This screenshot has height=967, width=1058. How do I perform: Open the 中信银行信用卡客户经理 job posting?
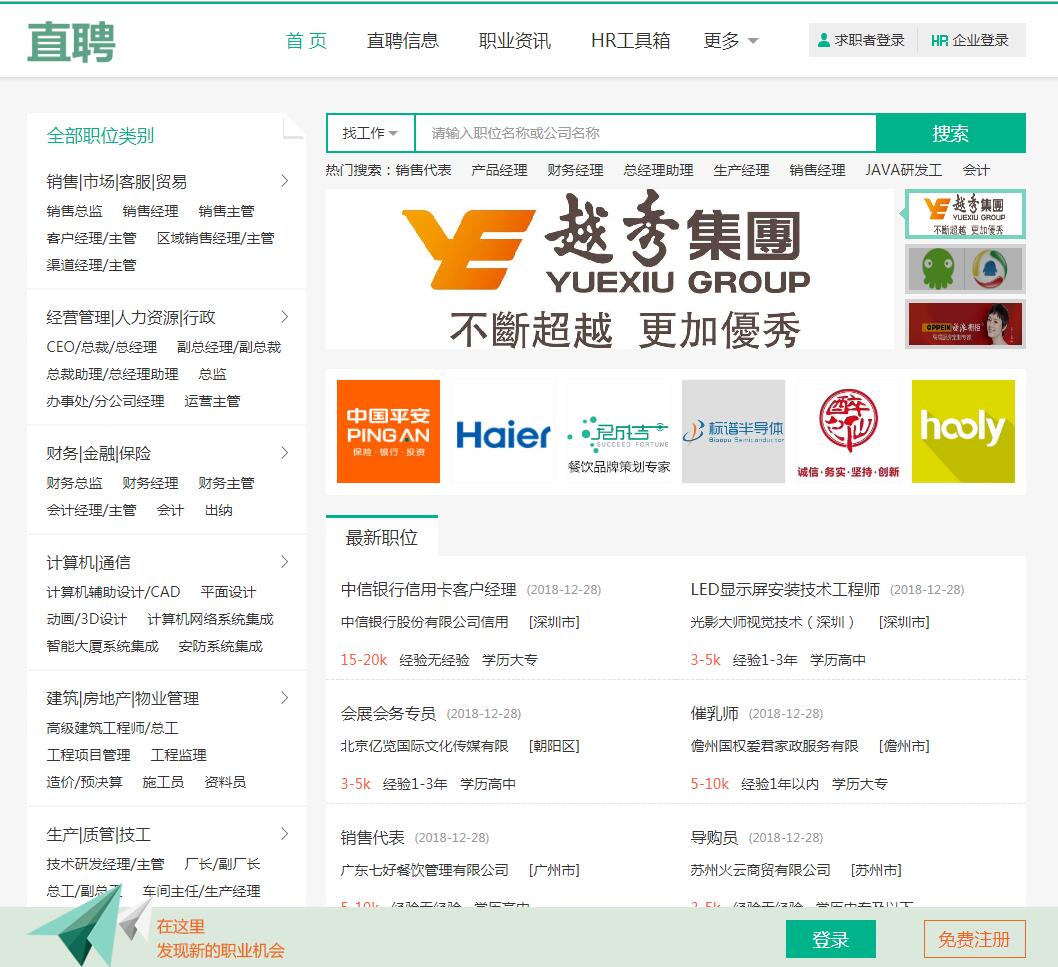(428, 589)
